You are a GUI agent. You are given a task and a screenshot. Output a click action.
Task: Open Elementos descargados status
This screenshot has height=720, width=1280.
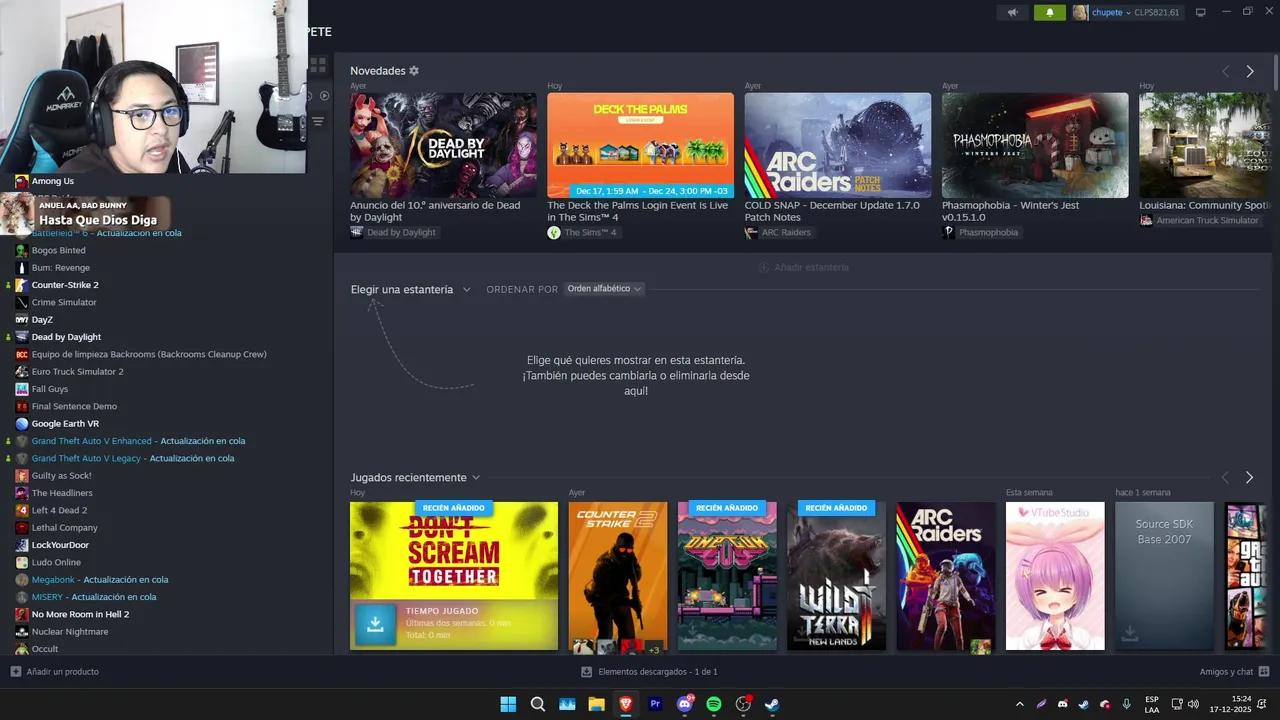tap(657, 671)
